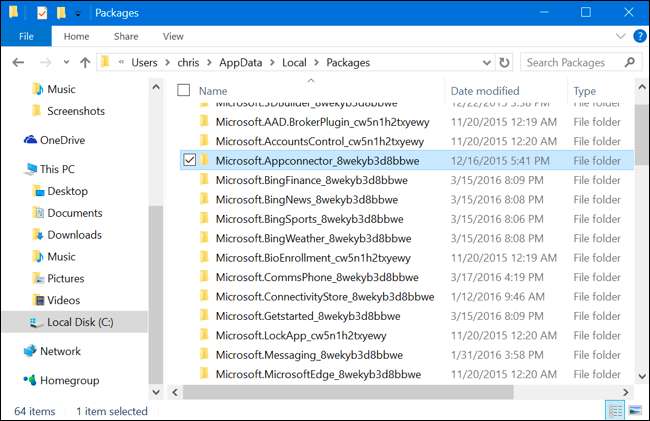Screen dimensions: 650x421
Task: Select Microsoft.MicrosoftEdge_8wekyb3d8bbwe folder name
Action: point(318,375)
